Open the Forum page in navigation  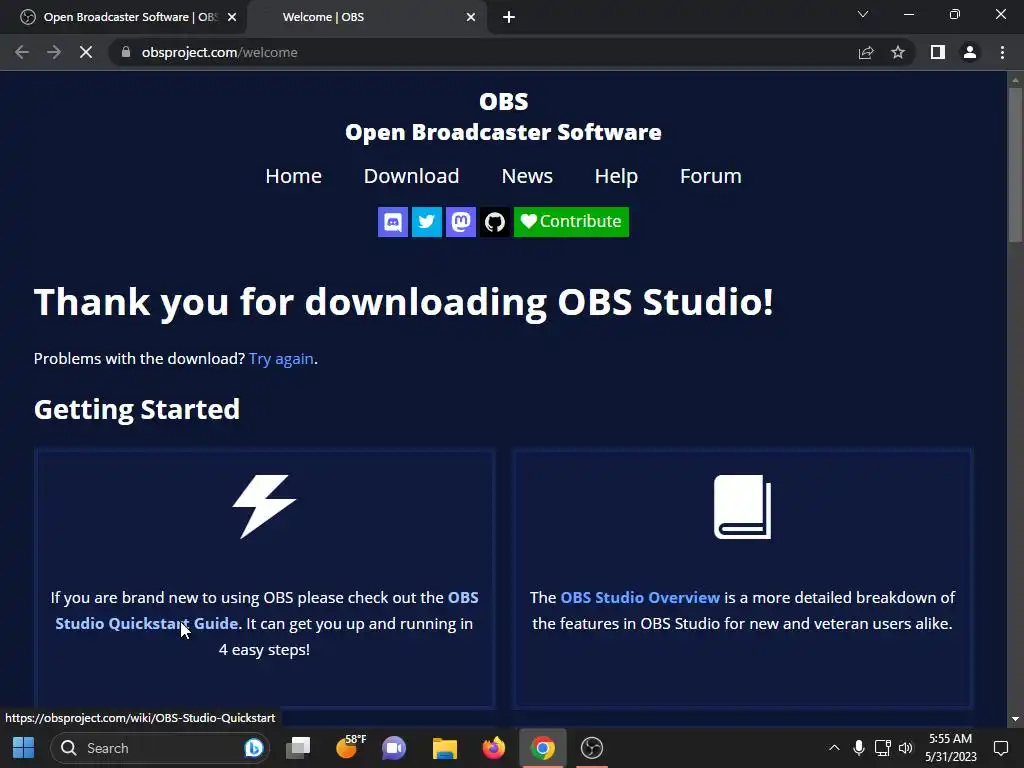click(x=711, y=176)
